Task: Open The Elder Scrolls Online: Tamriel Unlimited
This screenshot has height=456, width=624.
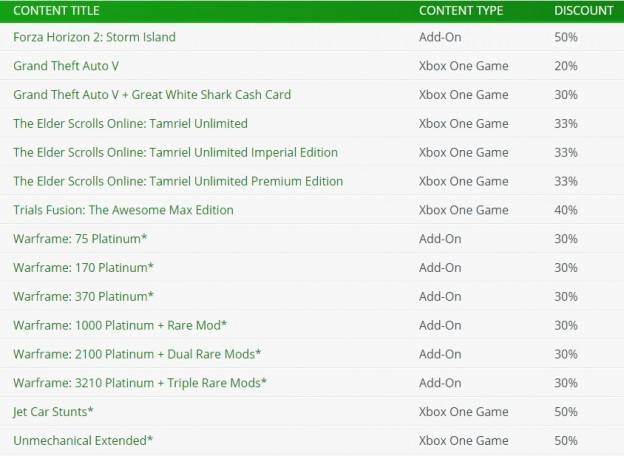Action: point(131,123)
